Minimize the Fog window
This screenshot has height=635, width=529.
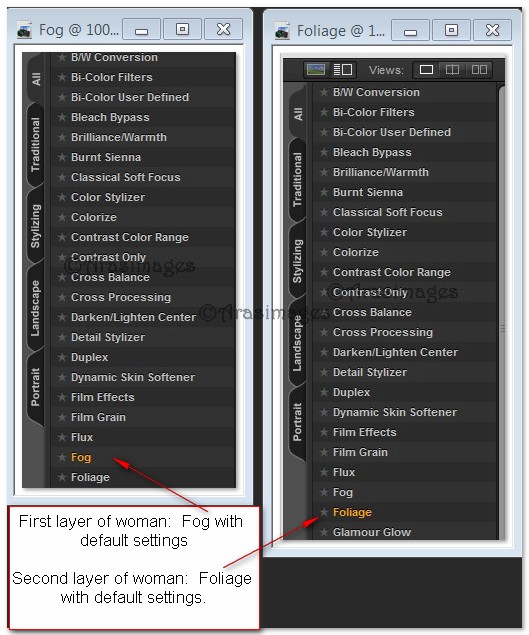(x=141, y=30)
